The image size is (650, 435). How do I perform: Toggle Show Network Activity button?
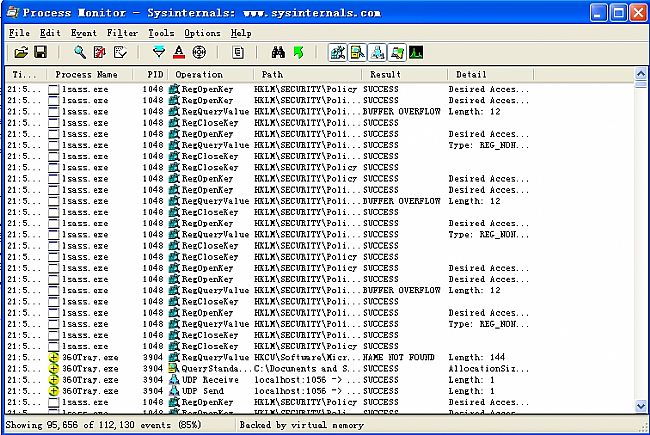(x=377, y=53)
